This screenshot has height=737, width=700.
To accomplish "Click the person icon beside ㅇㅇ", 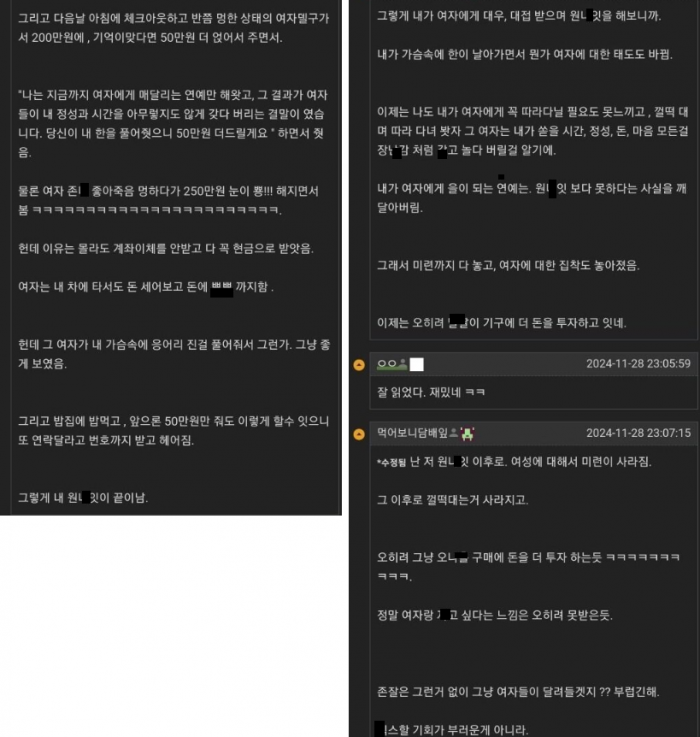I will (403, 364).
